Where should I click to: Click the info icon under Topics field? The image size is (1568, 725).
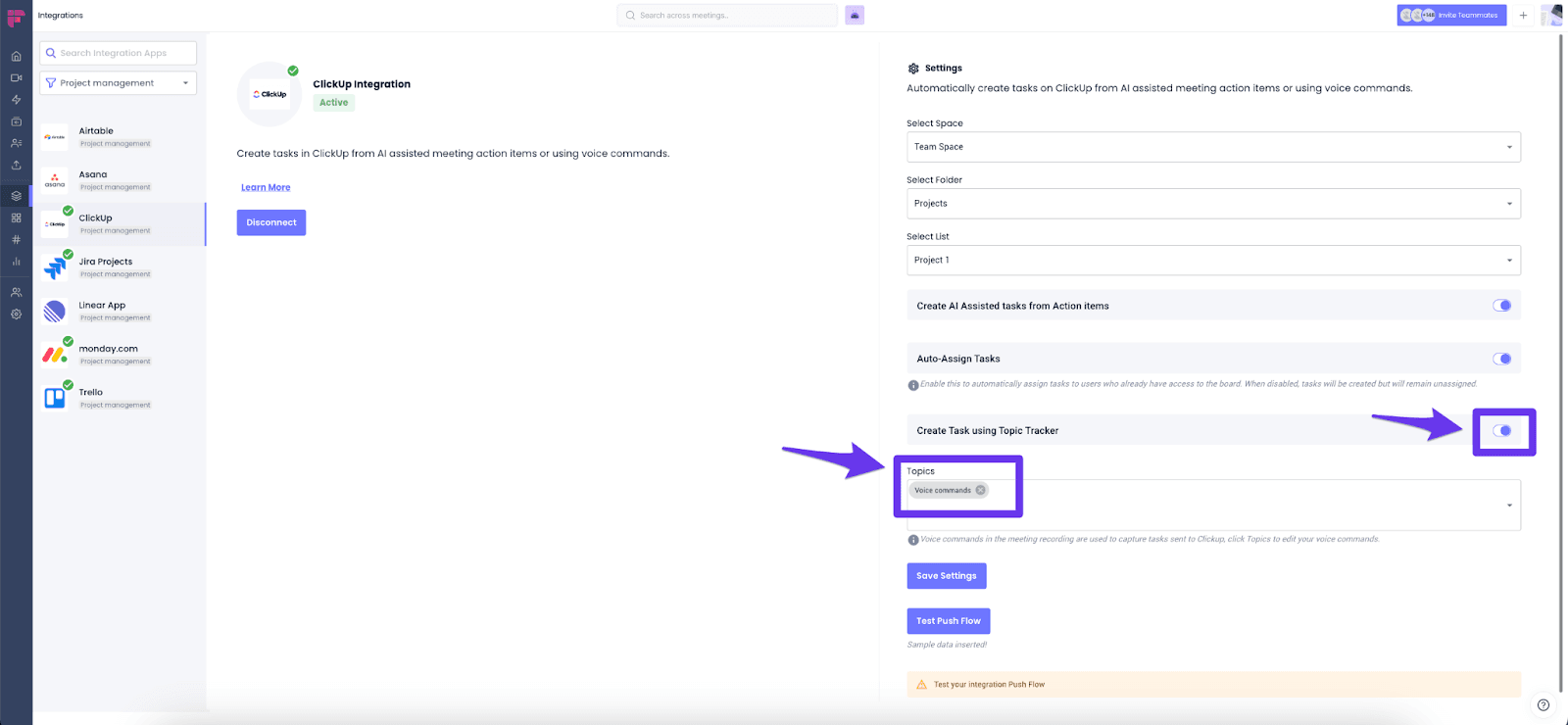click(x=913, y=540)
